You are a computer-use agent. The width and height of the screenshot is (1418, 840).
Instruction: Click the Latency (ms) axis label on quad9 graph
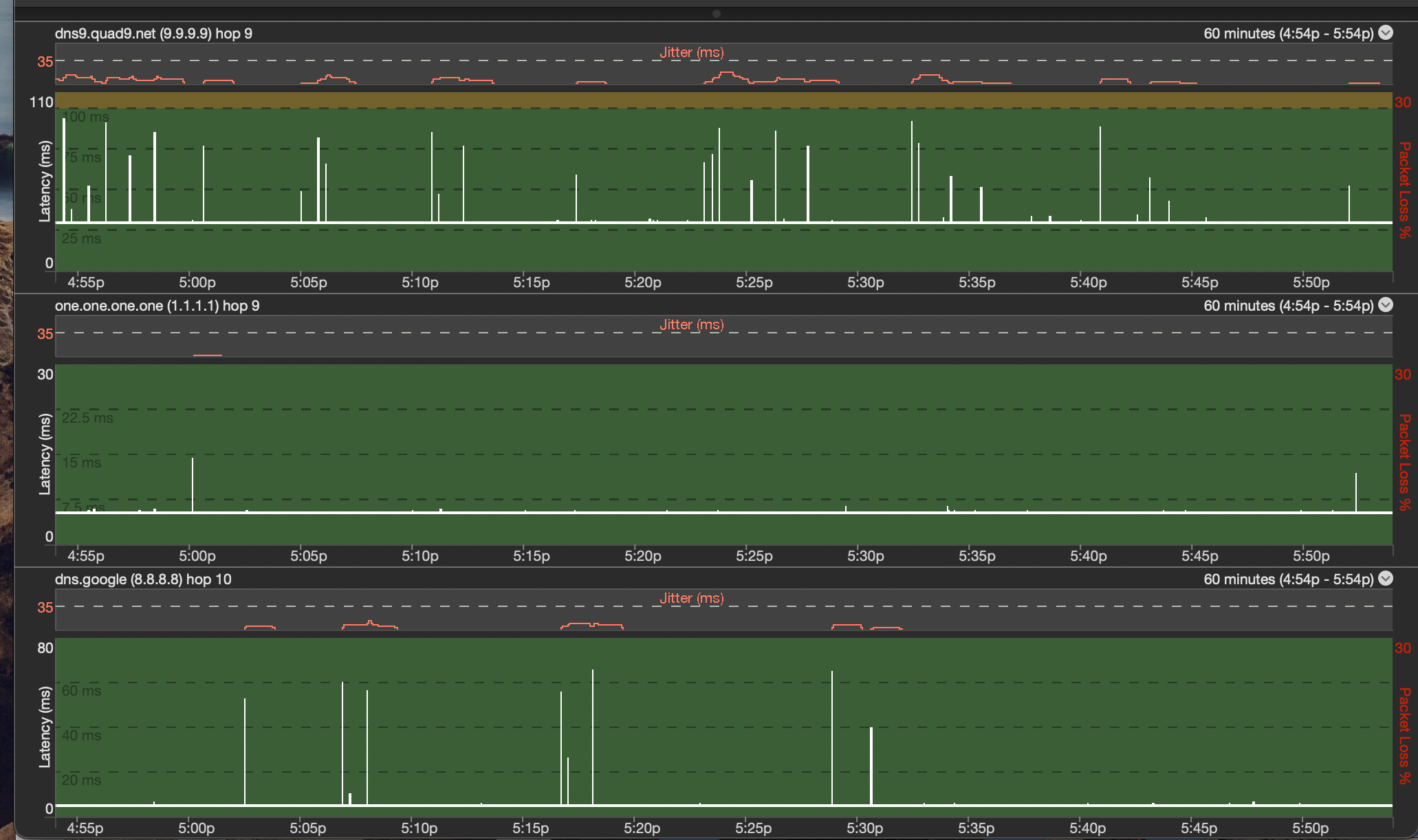tap(45, 181)
